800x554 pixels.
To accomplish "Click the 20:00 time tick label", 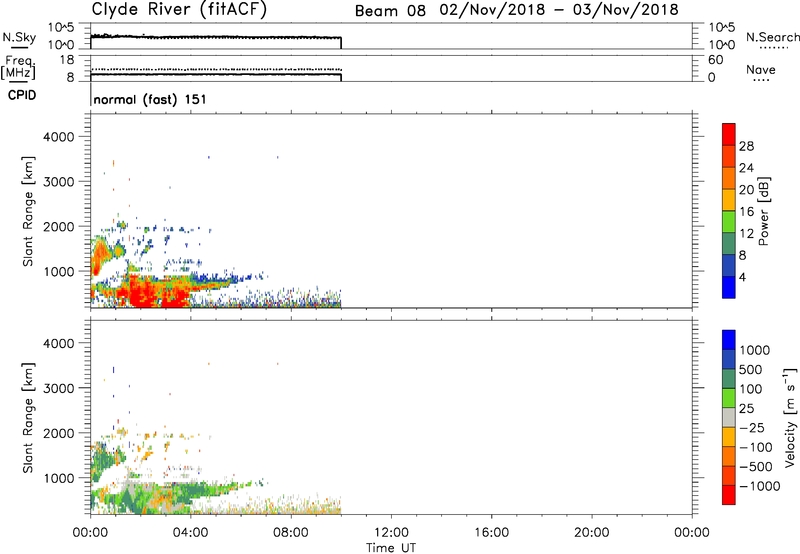I will pyautogui.click(x=591, y=533).
